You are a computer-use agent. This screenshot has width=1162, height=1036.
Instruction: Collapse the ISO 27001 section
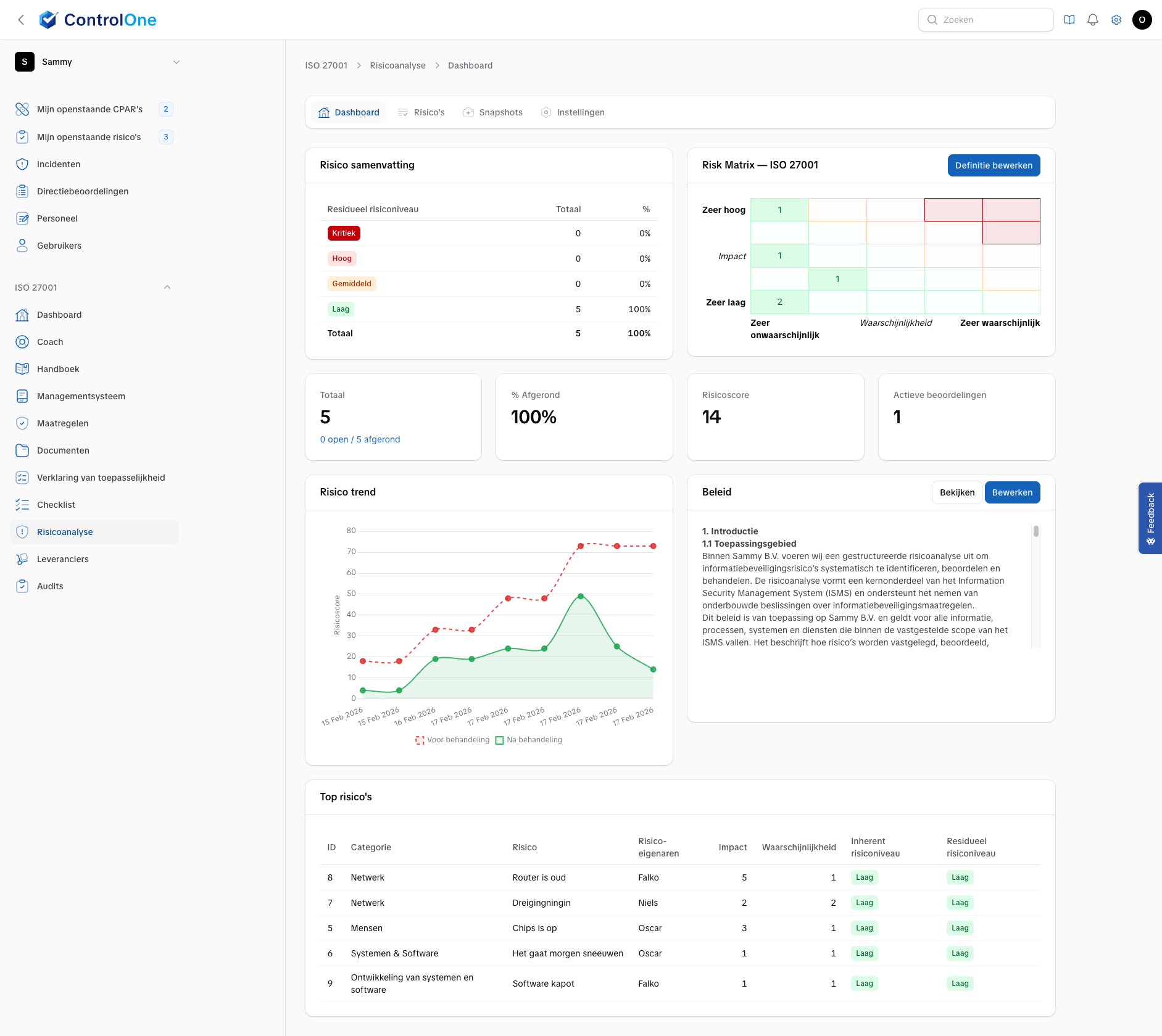pos(167,286)
